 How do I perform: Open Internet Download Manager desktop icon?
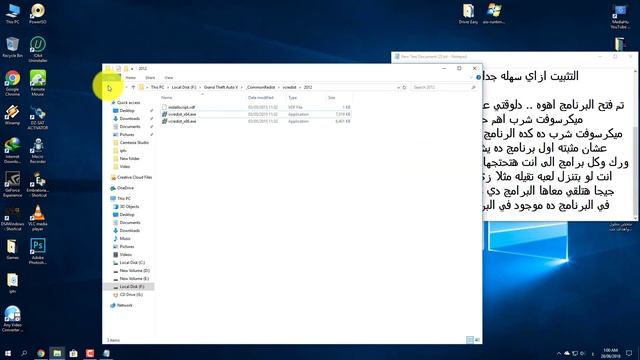(13, 151)
